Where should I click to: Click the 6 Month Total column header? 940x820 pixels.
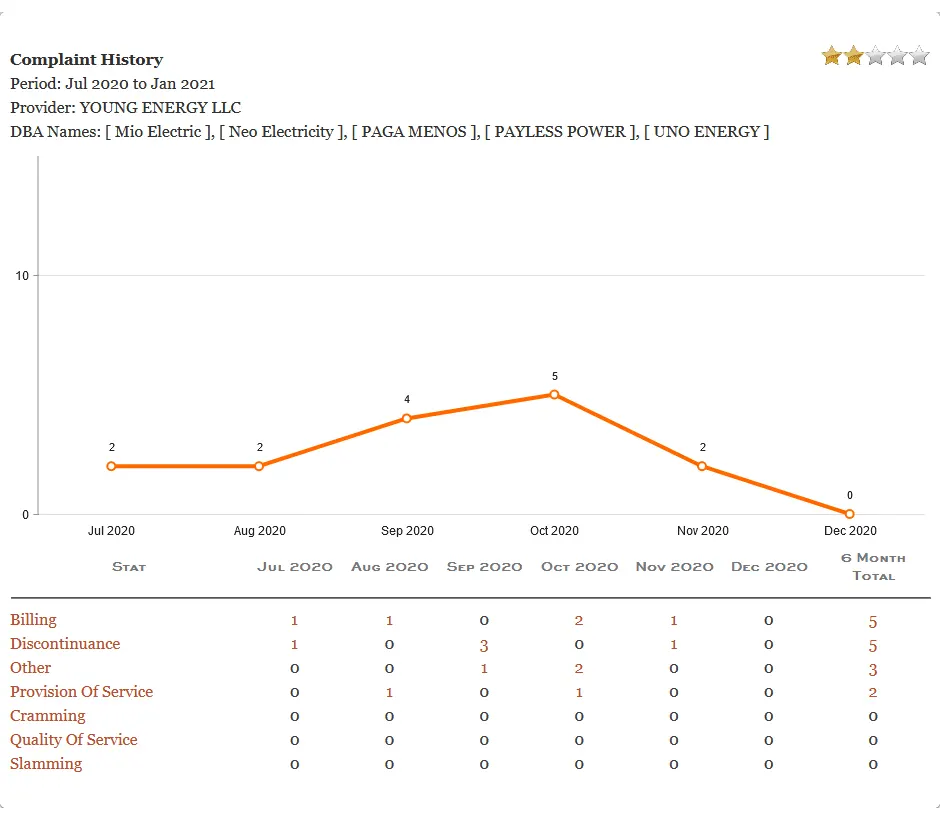[872, 567]
